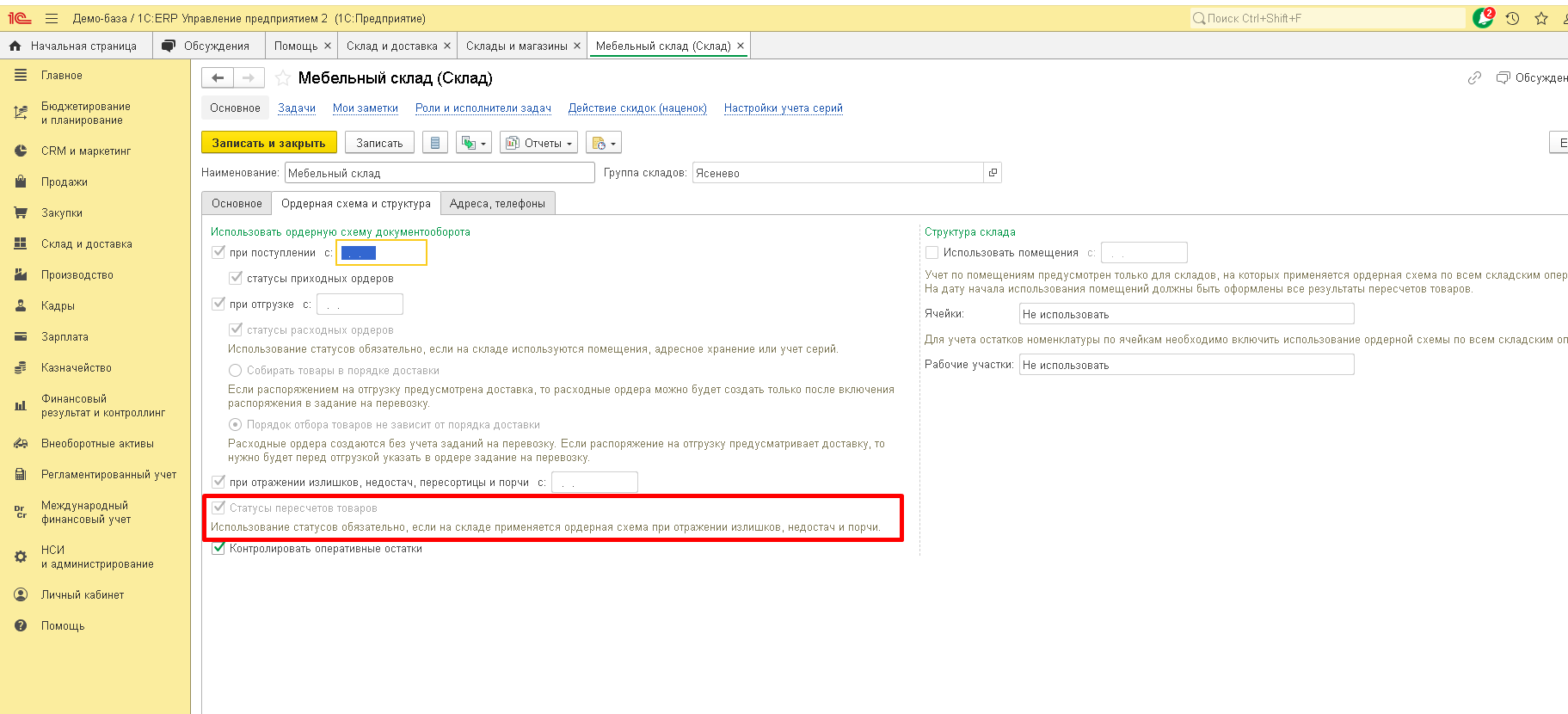Switch to Адреса, телефоны tab
Viewport: 1568px width, 714px height.
pos(497,204)
